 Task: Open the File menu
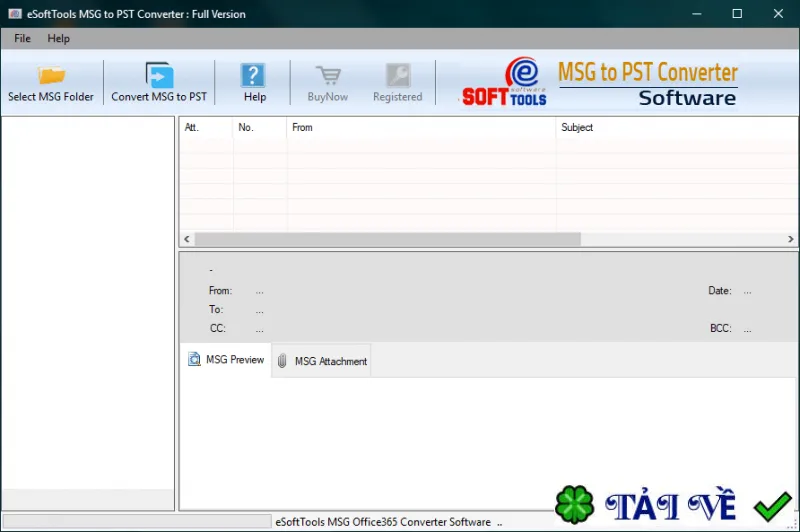point(22,38)
